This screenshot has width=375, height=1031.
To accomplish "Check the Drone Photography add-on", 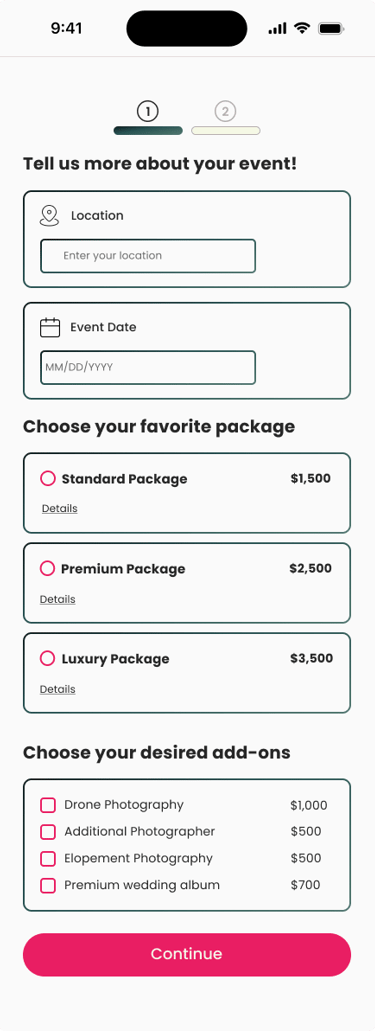I will pyautogui.click(x=48, y=805).
